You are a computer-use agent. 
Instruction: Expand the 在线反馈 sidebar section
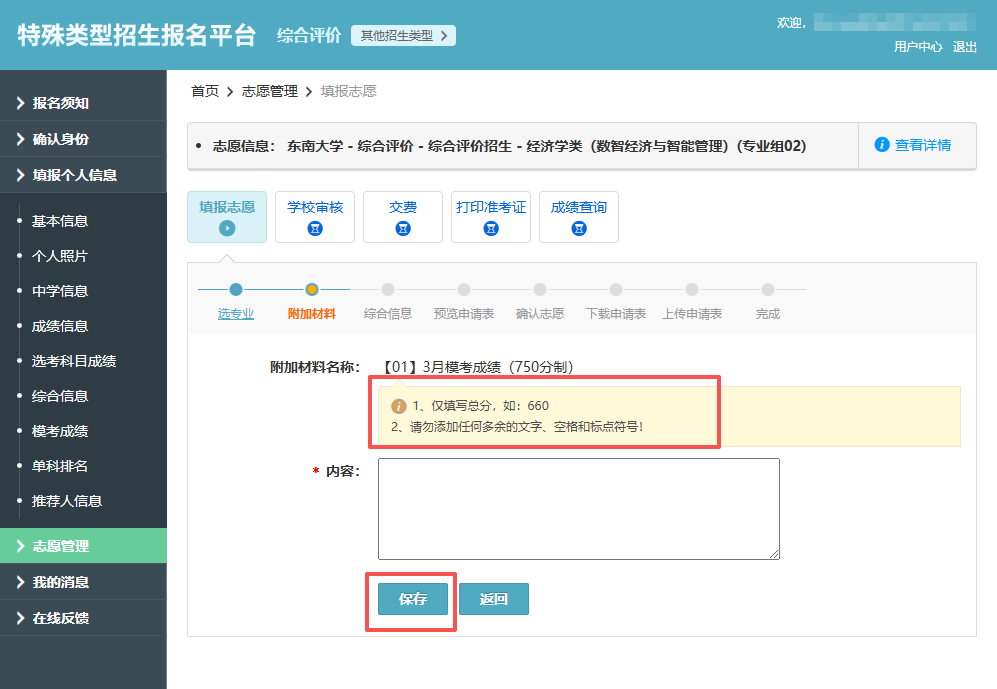83,618
